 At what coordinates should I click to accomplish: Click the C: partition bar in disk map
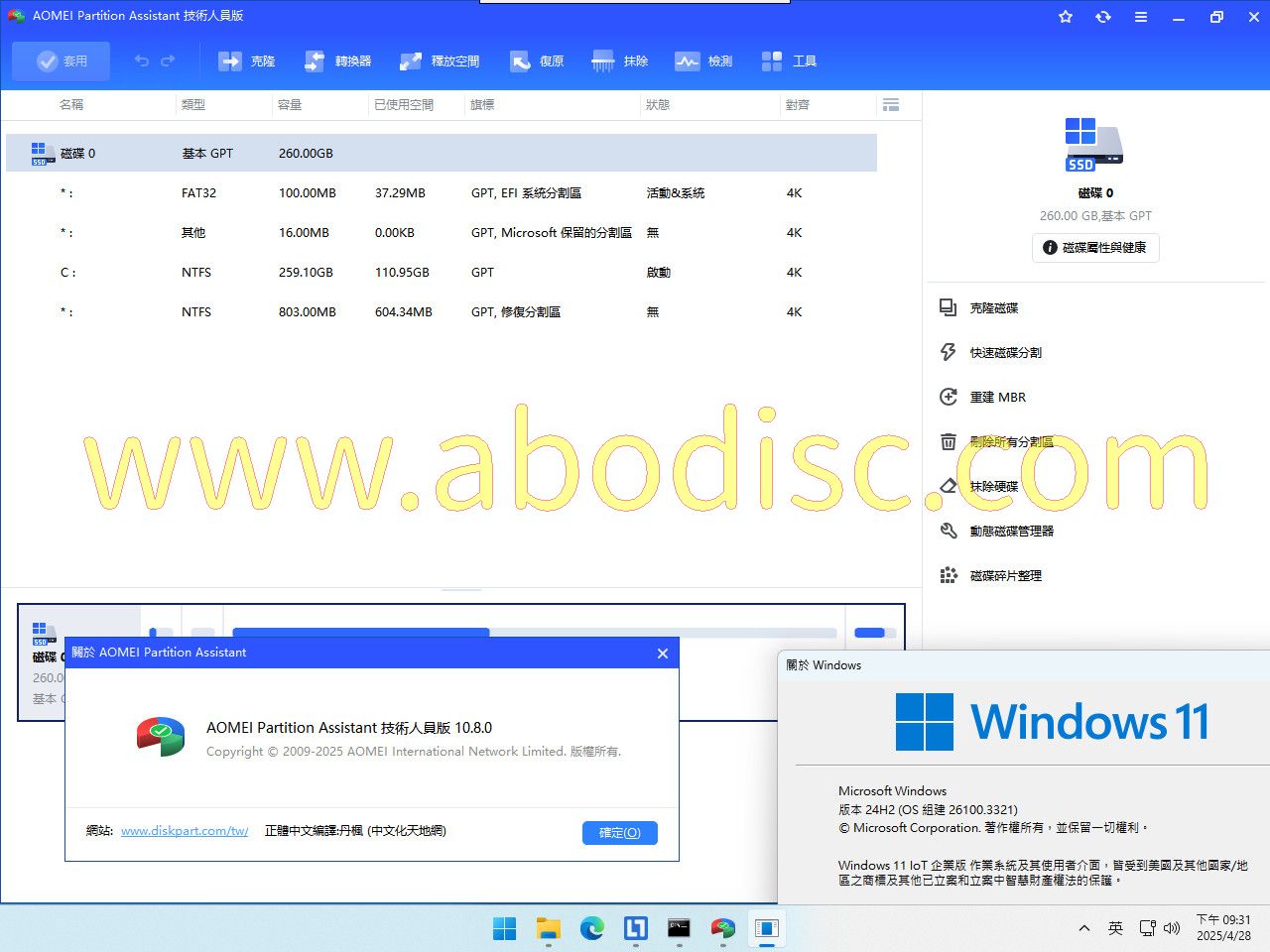click(534, 633)
